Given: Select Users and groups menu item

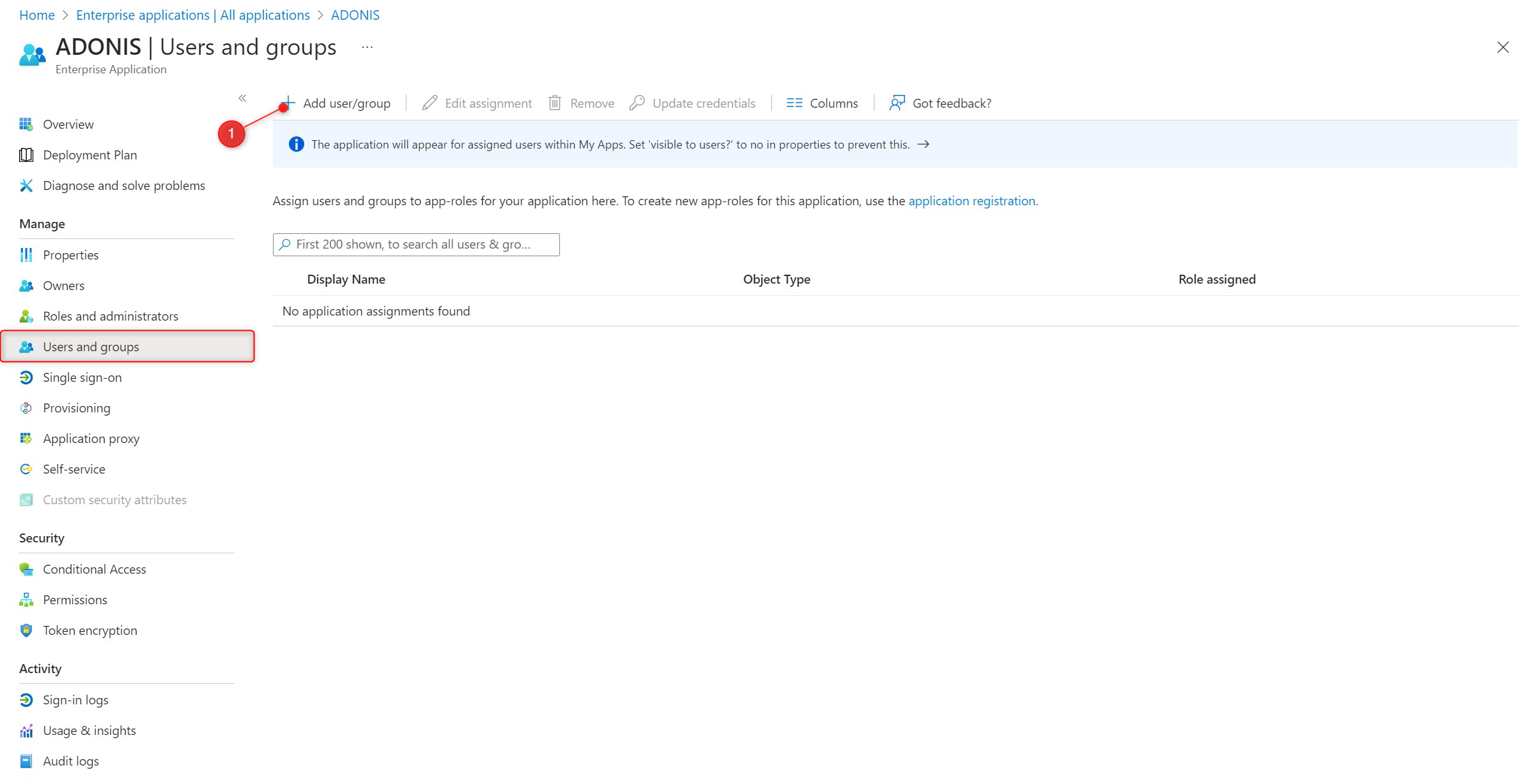Looking at the screenshot, I should coord(91,347).
